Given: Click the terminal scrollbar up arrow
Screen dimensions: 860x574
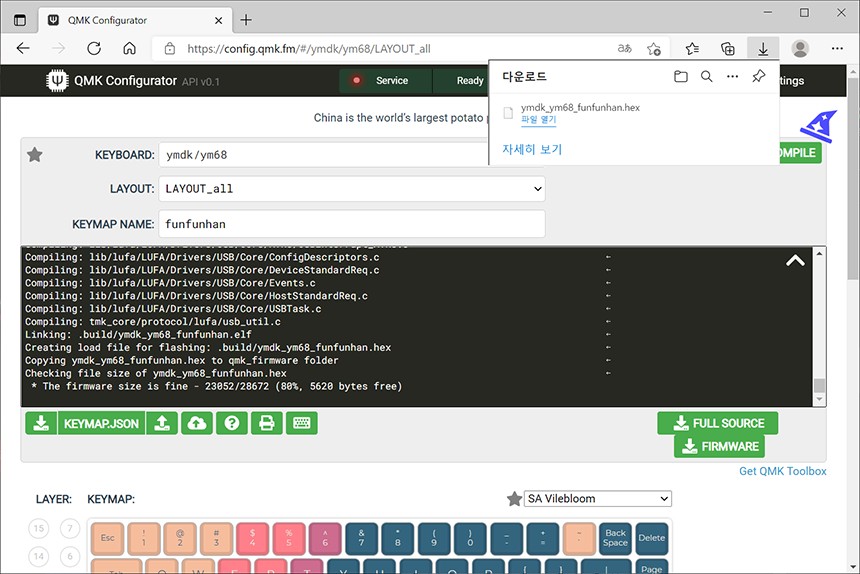Looking at the screenshot, I should (819, 253).
